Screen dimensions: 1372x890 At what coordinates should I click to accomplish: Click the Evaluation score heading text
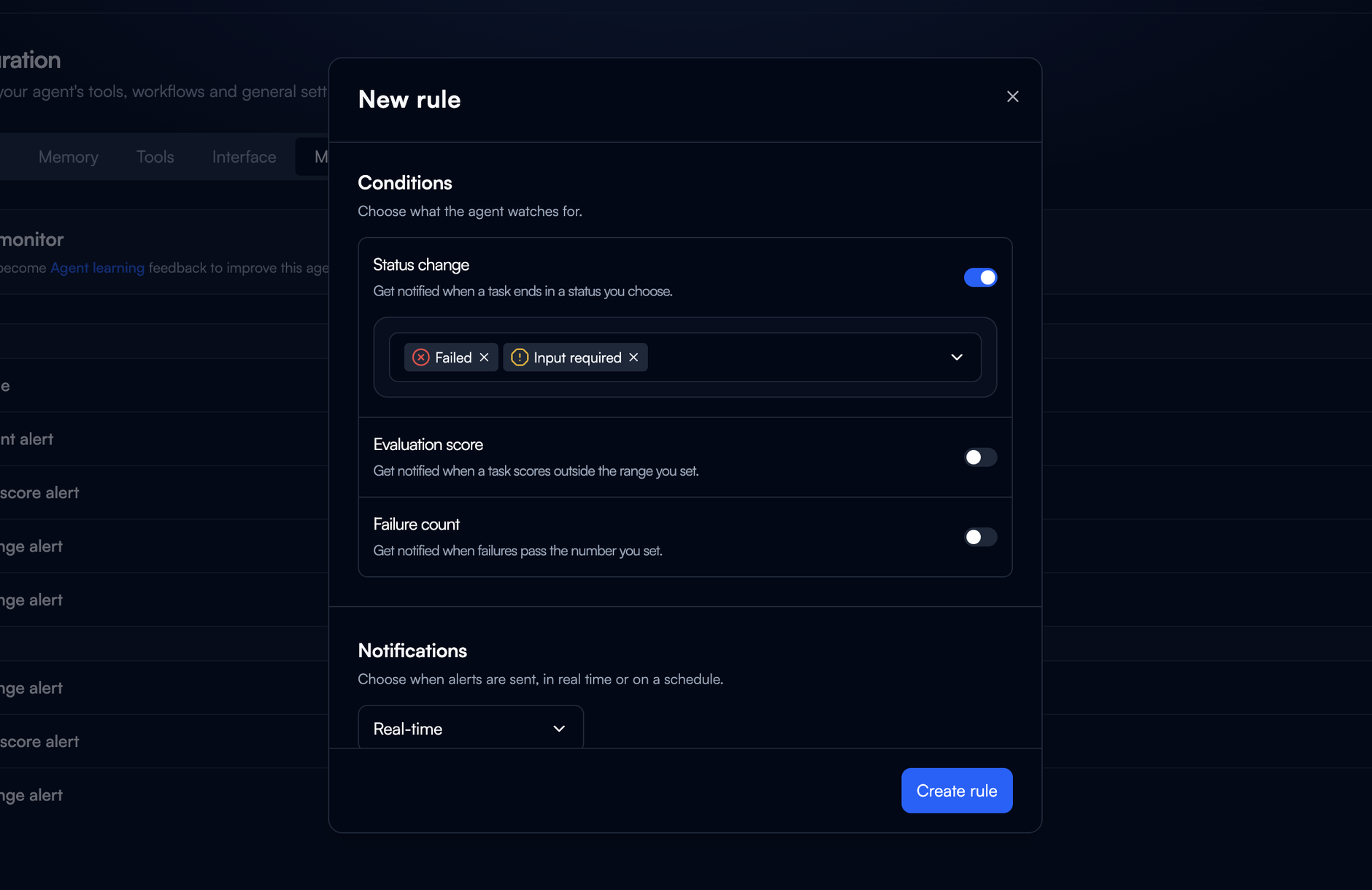pyautogui.click(x=428, y=444)
